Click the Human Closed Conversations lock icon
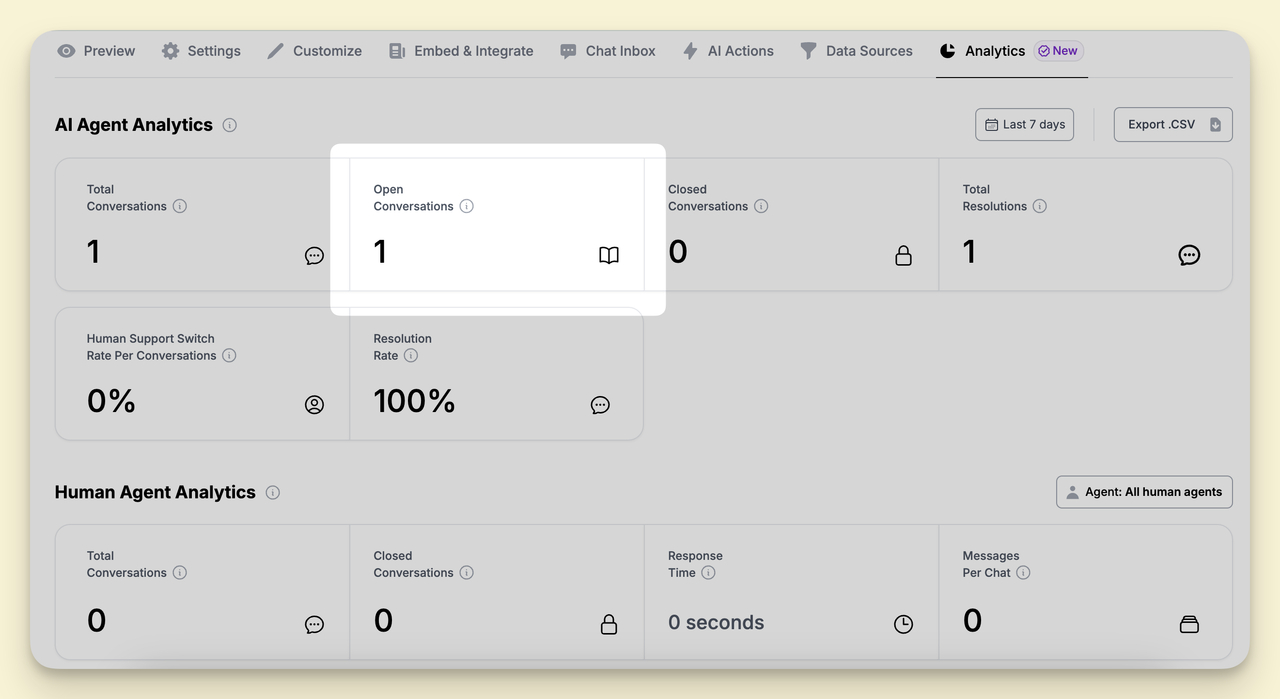This screenshot has height=699, width=1280. 609,624
